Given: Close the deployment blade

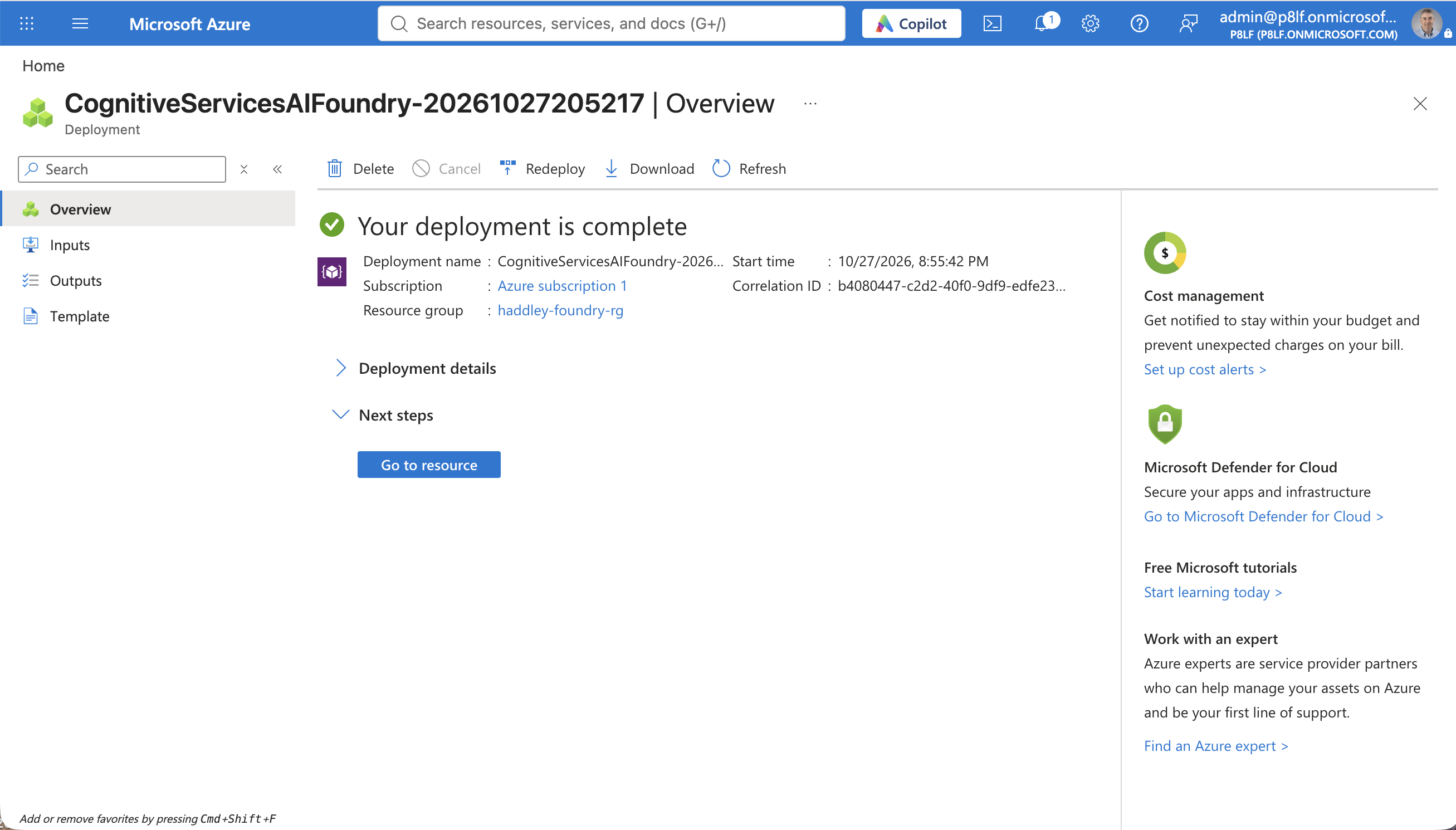Looking at the screenshot, I should (x=1420, y=104).
